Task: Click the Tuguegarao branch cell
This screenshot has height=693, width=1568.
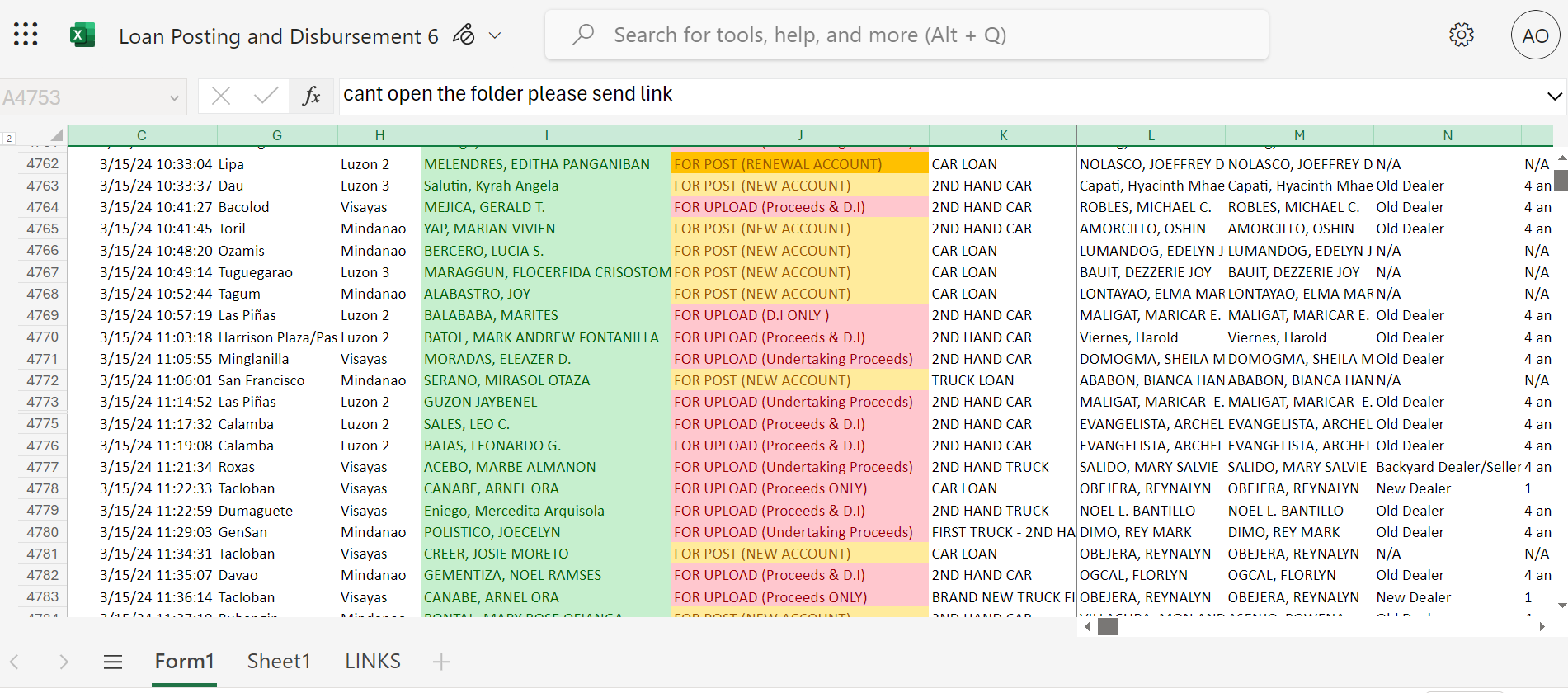Action: point(277,272)
